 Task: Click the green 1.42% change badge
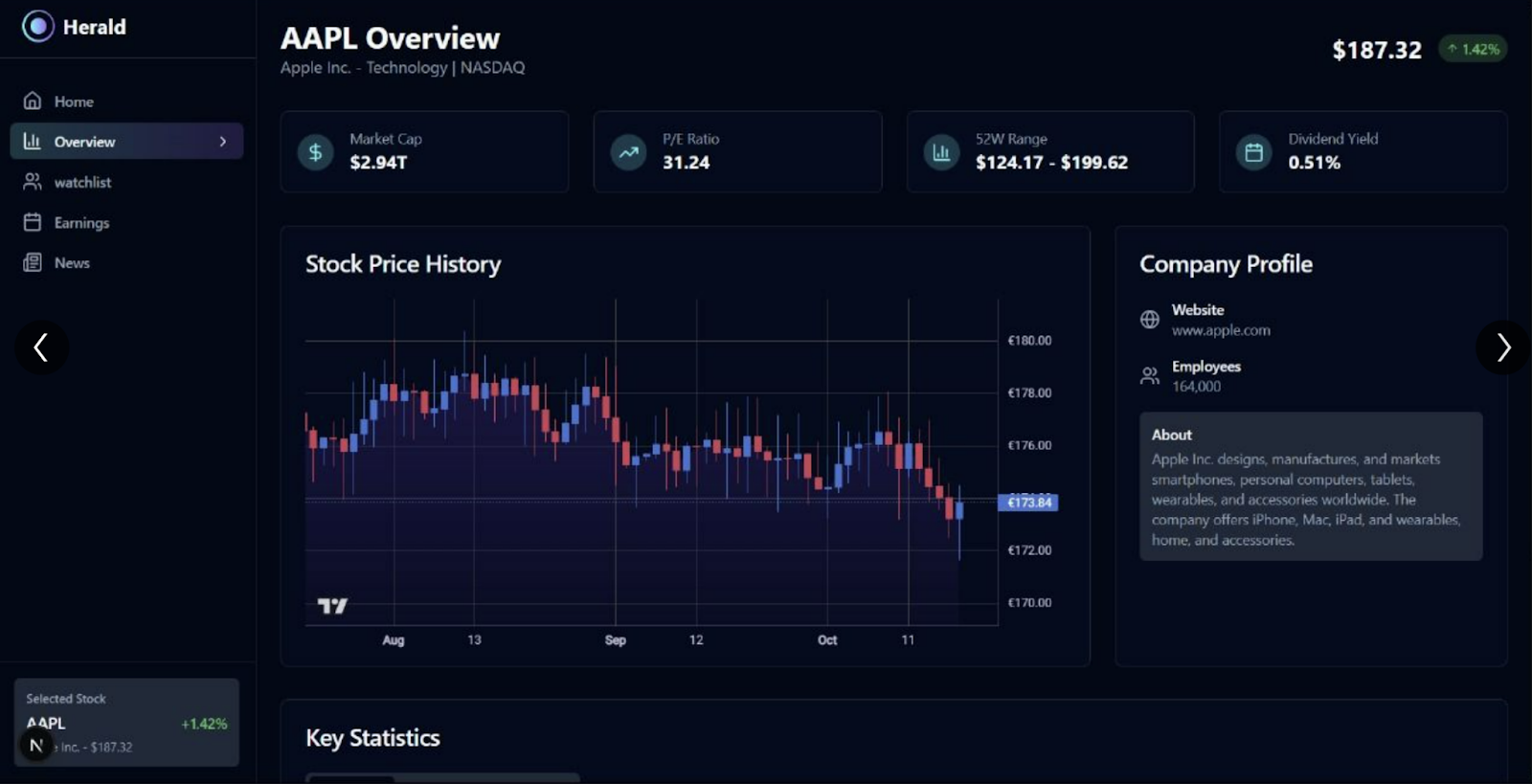click(1473, 49)
